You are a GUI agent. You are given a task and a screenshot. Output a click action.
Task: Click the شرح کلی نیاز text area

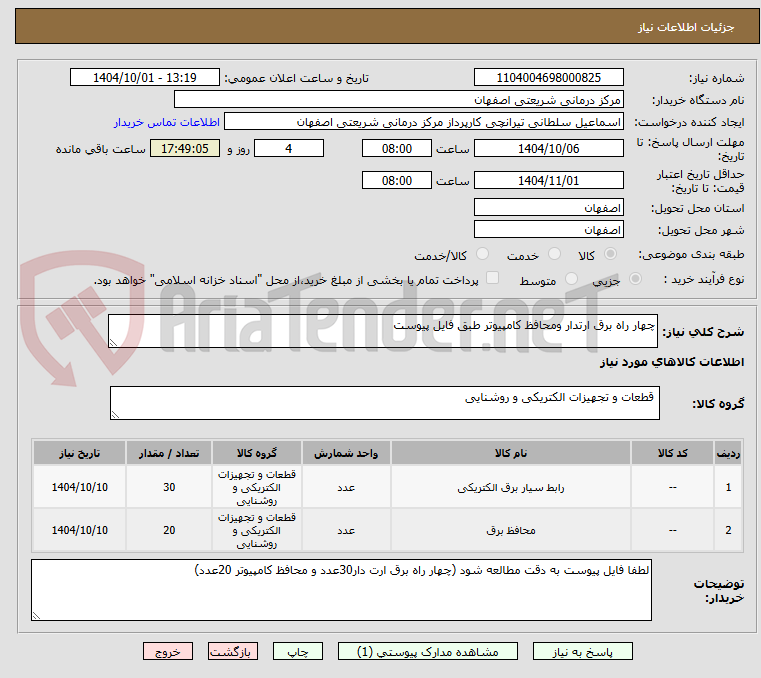(383, 331)
